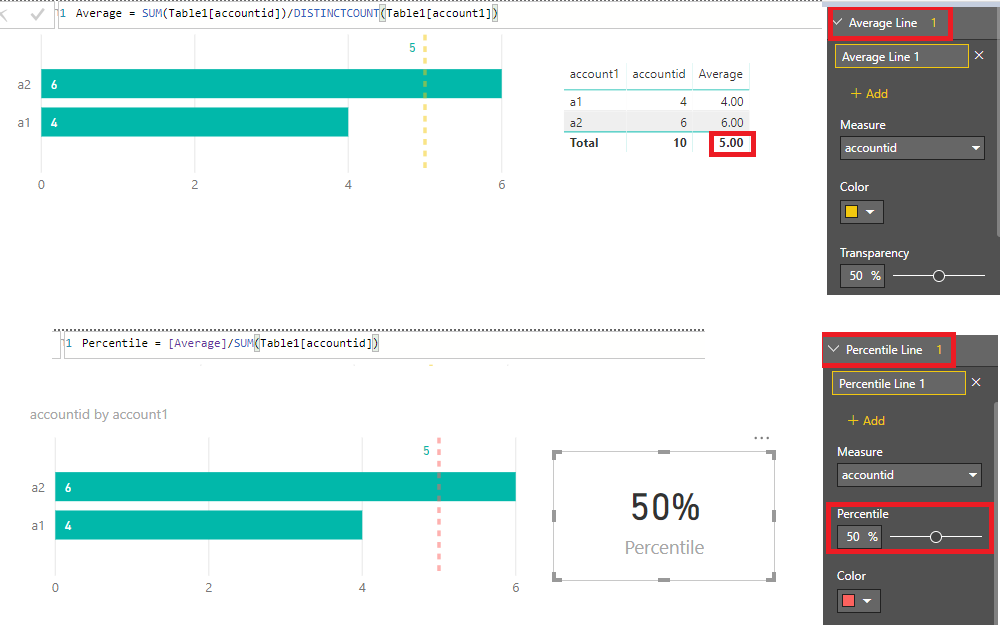This screenshot has width=1000, height=627.
Task: Add a new percentile line
Action: click(x=865, y=420)
